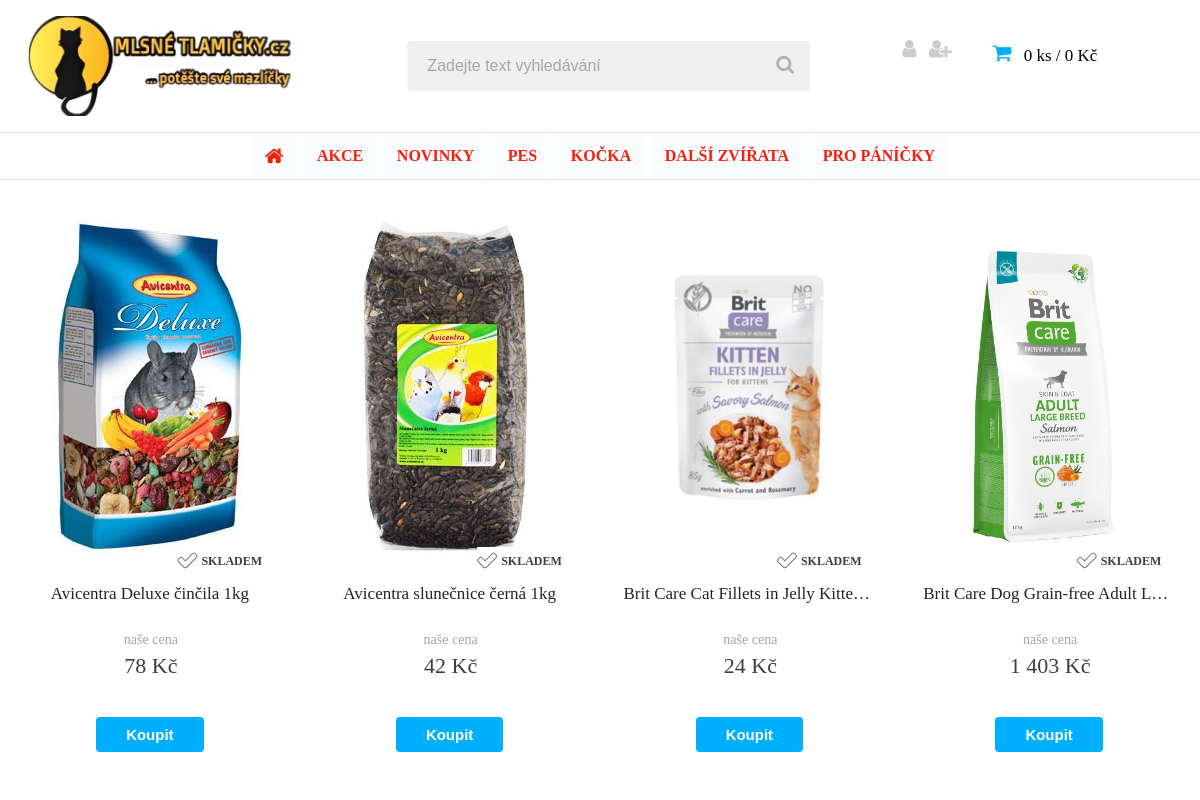Click the search magnifier icon
Image resolution: width=1200 pixels, height=800 pixels.
785,65
